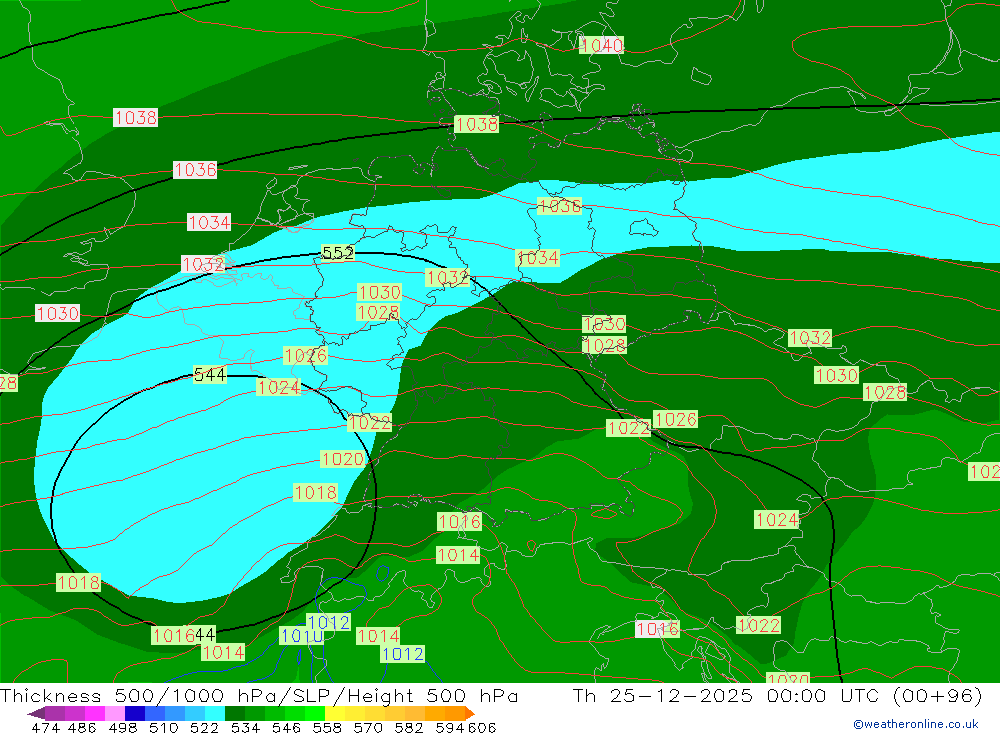The image size is (1000, 733).
Task: Select the 'Th 25-12-2025 00:00 UTC (00+96)' timestamp
Action: (x=777, y=695)
